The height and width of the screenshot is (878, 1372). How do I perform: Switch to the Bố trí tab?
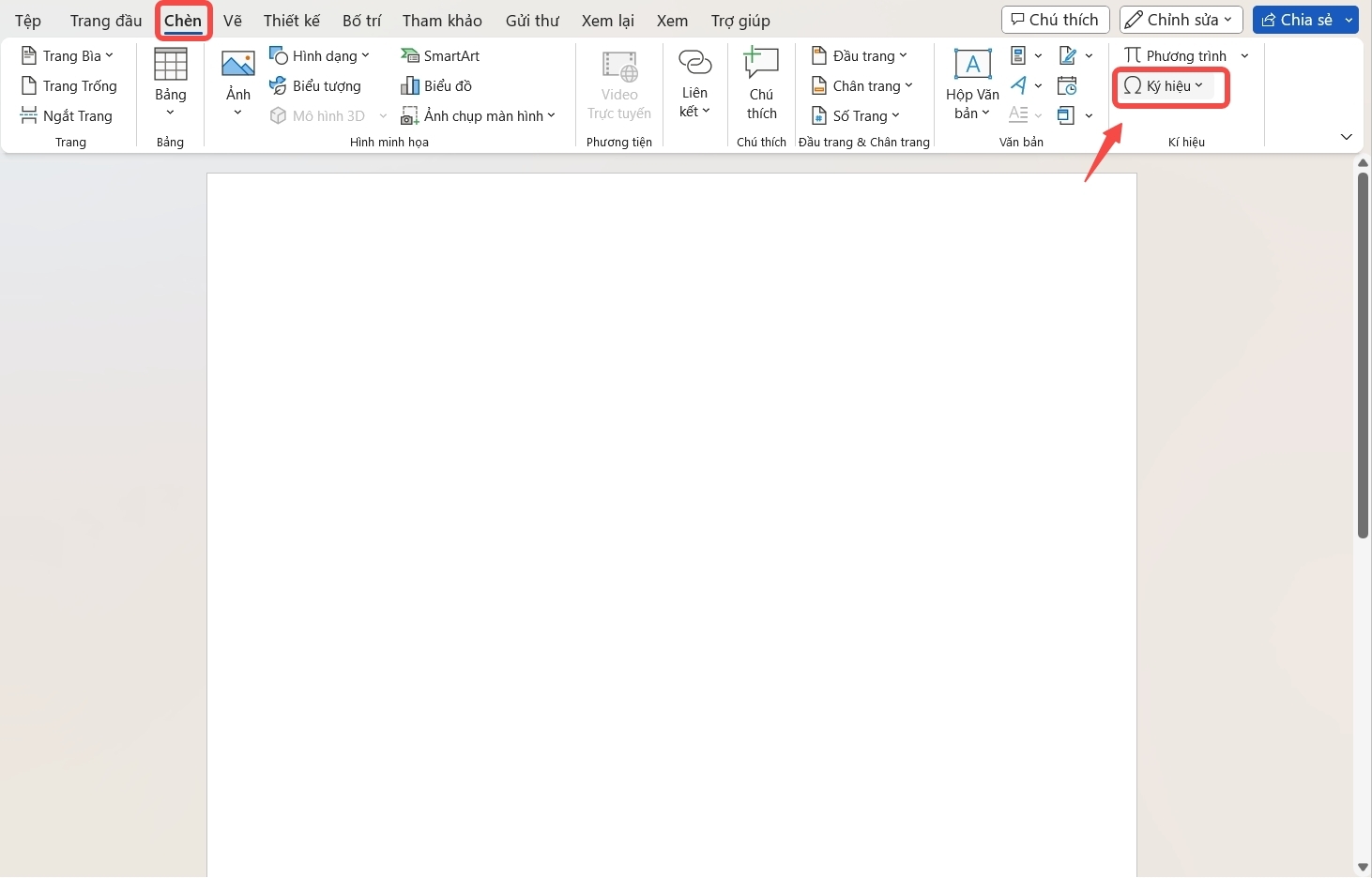pyautogui.click(x=361, y=21)
